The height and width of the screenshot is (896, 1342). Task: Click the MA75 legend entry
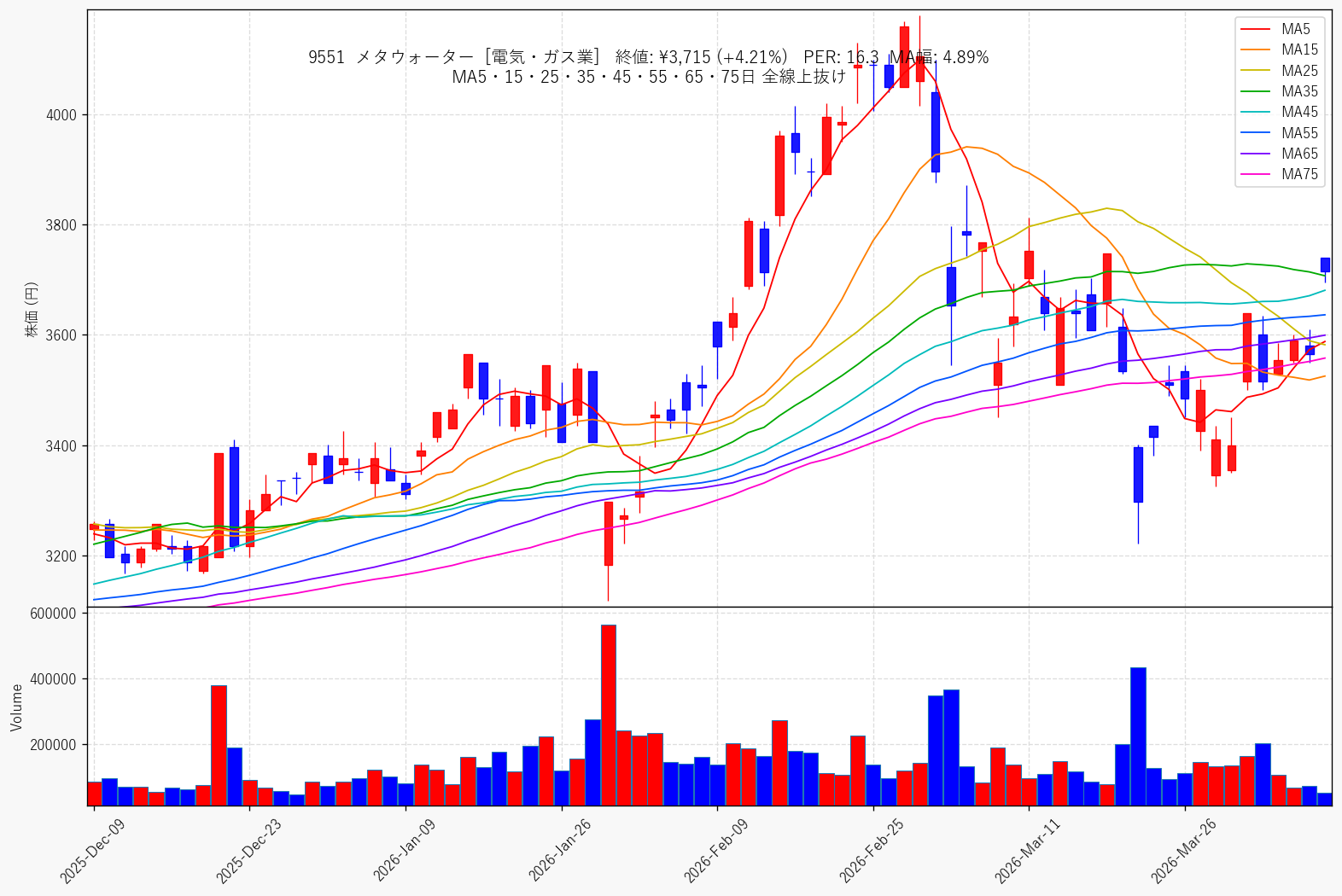pyautogui.click(x=1279, y=174)
